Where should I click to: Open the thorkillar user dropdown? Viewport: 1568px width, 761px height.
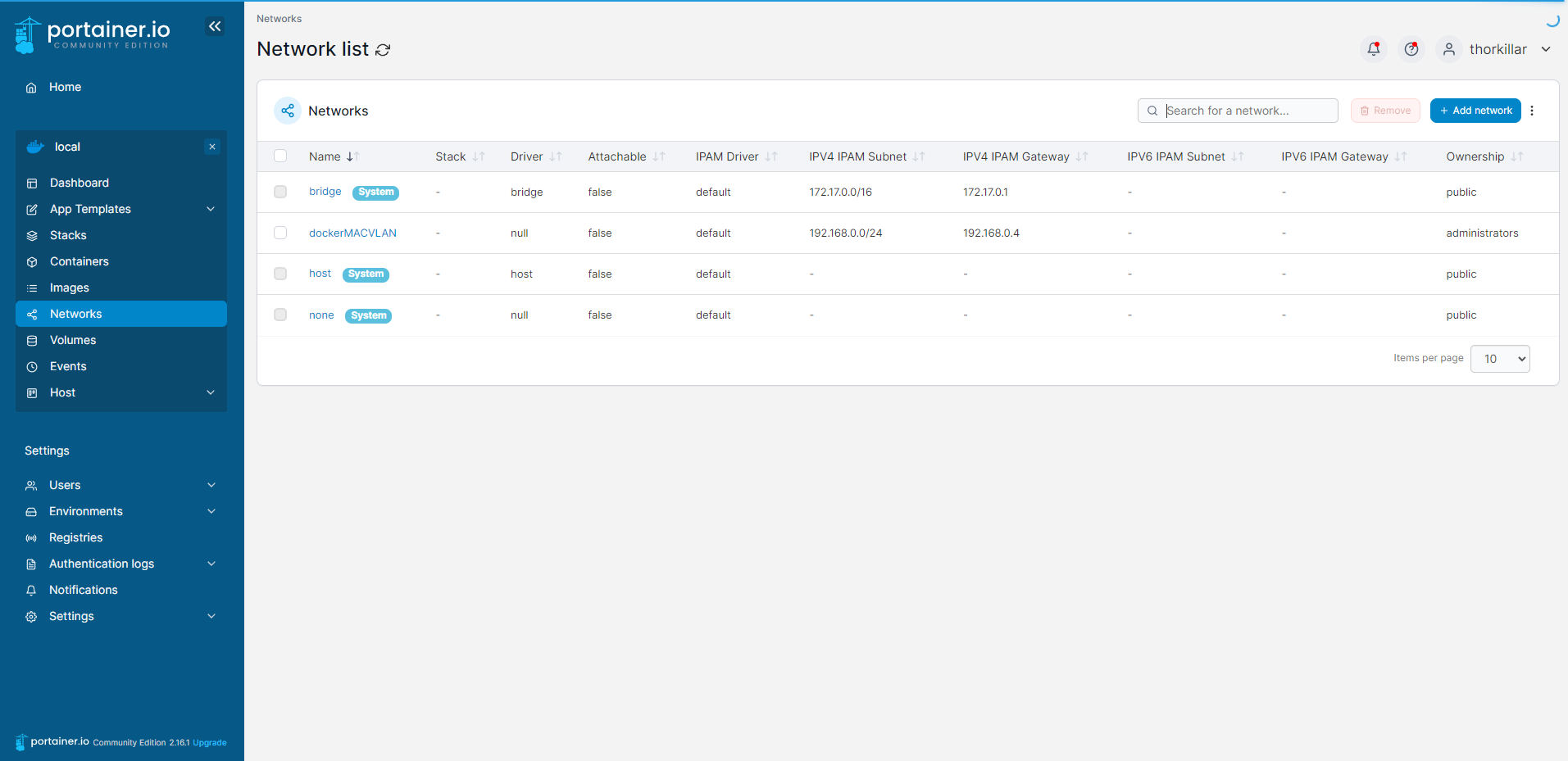1546,49
